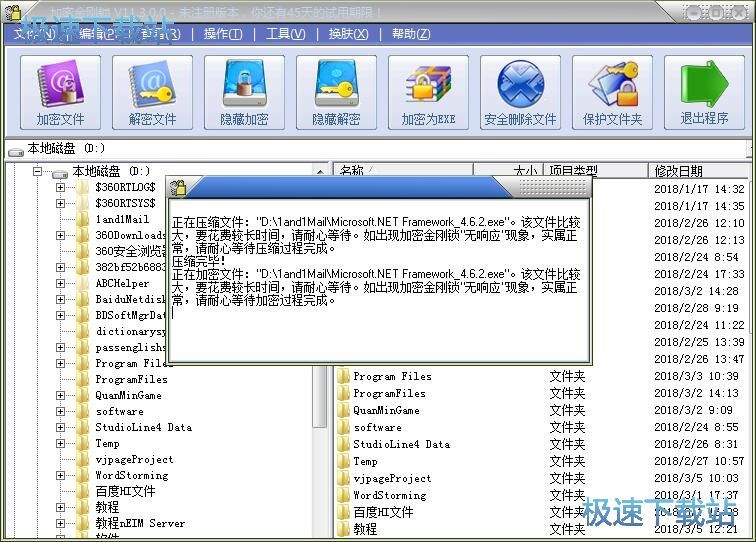756x542 pixels.
Task: Expand the QuanMinGame tree folder
Action: [x=60, y=395]
